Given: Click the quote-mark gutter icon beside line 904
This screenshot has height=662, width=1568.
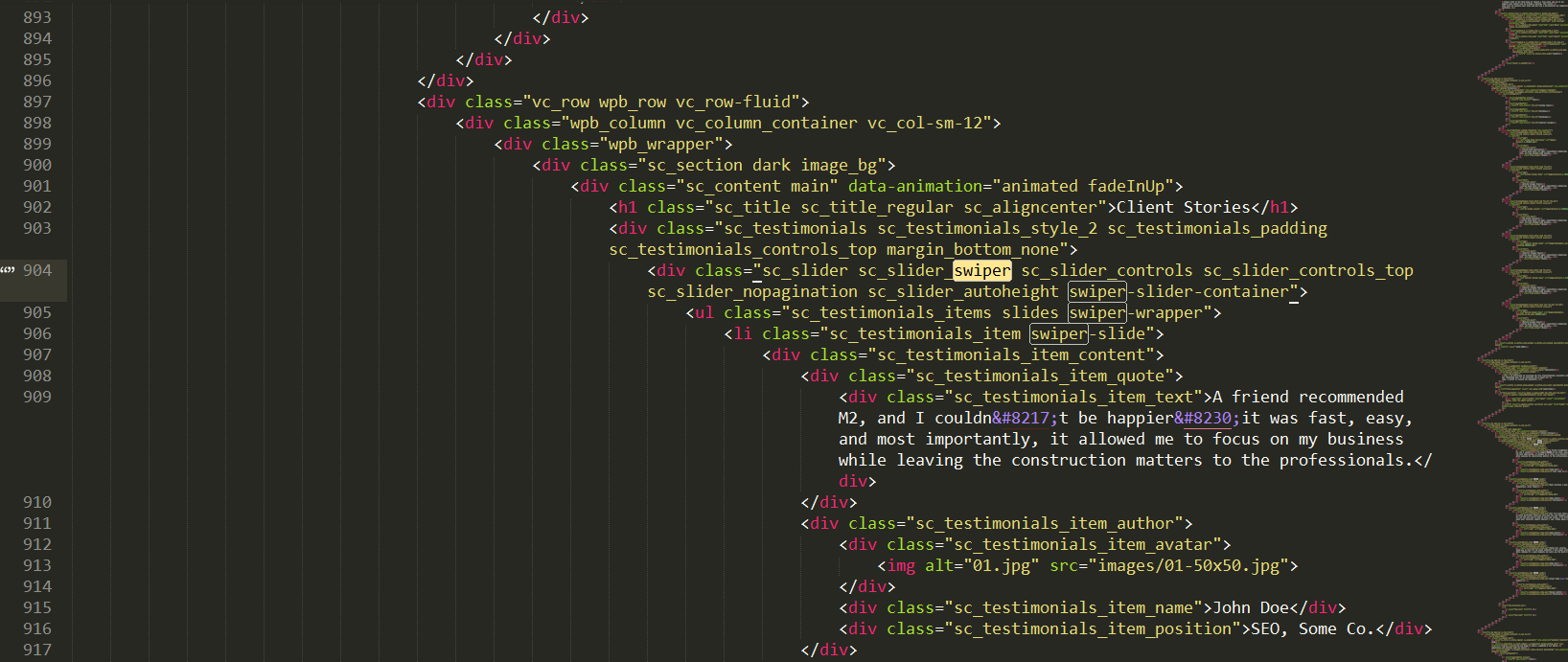Looking at the screenshot, I should pyautogui.click(x=8, y=270).
